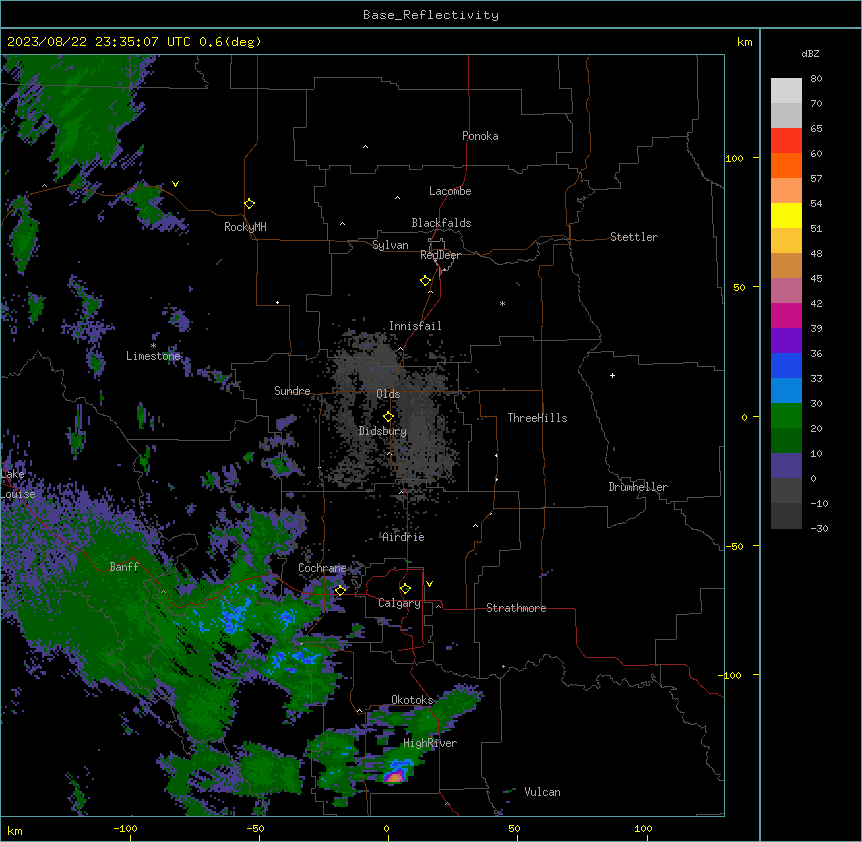This screenshot has width=862, height=842.
Task: Click the magenta 42 dBZ legend swatch
Action: [x=786, y=315]
